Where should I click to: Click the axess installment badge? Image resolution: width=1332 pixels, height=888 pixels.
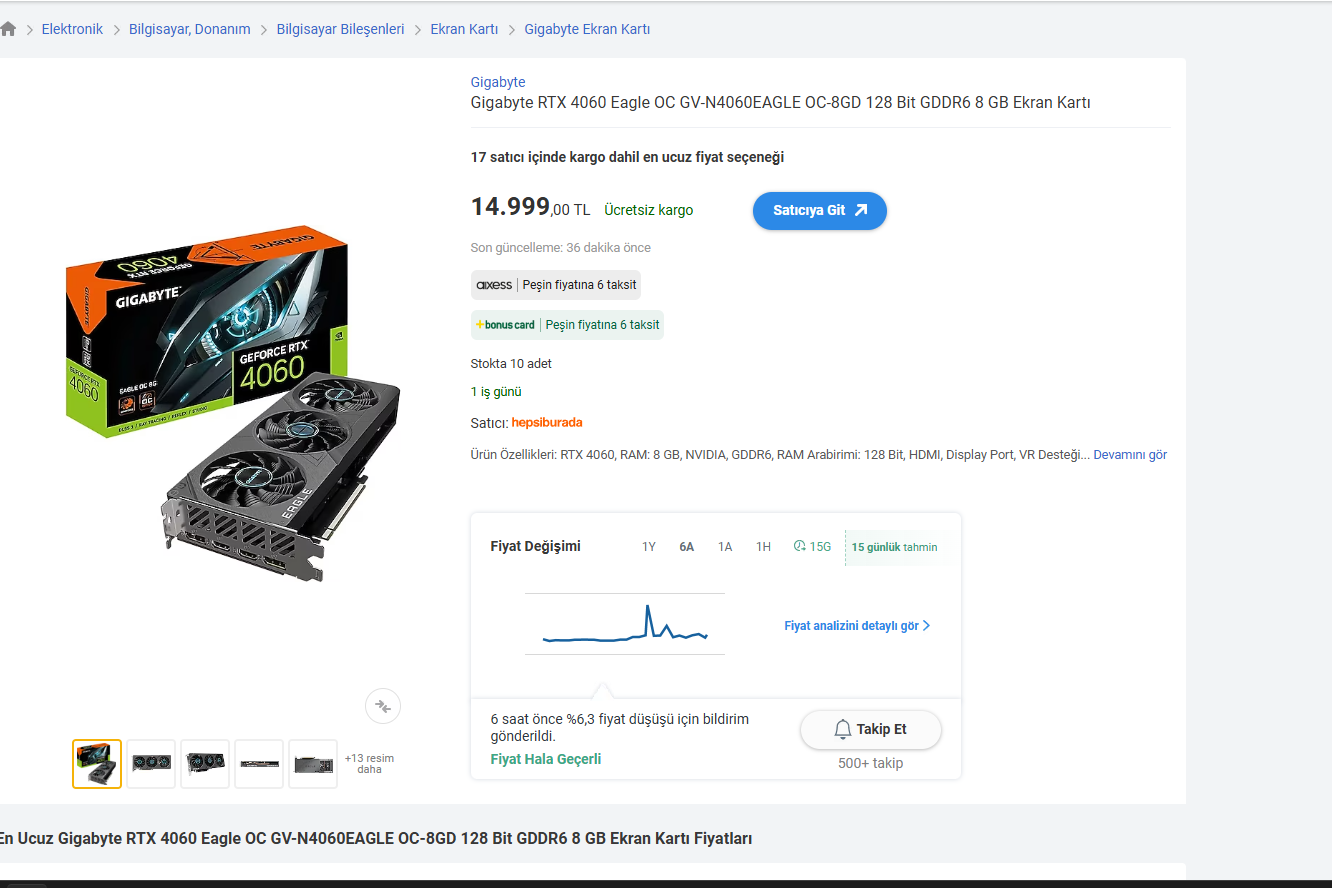555,285
